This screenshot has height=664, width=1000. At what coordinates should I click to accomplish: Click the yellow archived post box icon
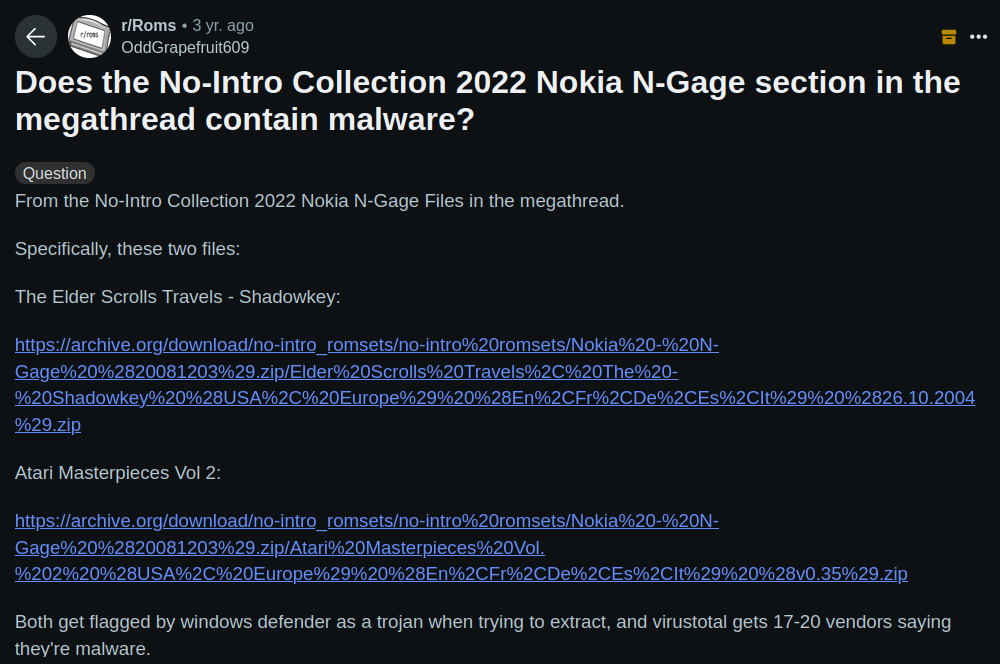click(x=948, y=37)
